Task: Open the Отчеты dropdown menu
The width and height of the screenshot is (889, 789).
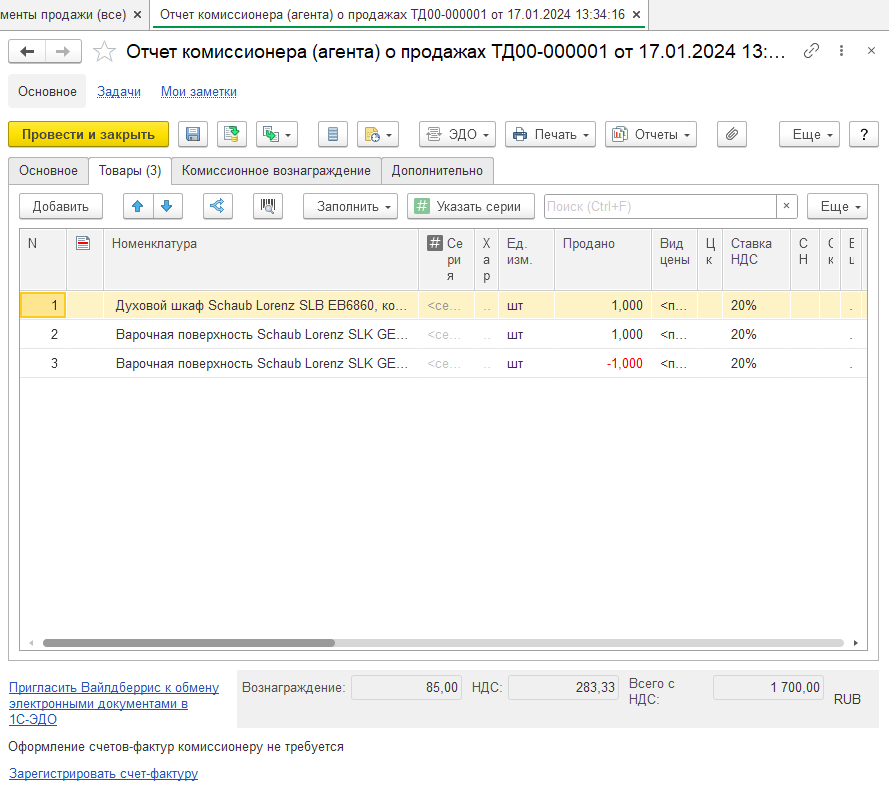Action: [x=650, y=134]
